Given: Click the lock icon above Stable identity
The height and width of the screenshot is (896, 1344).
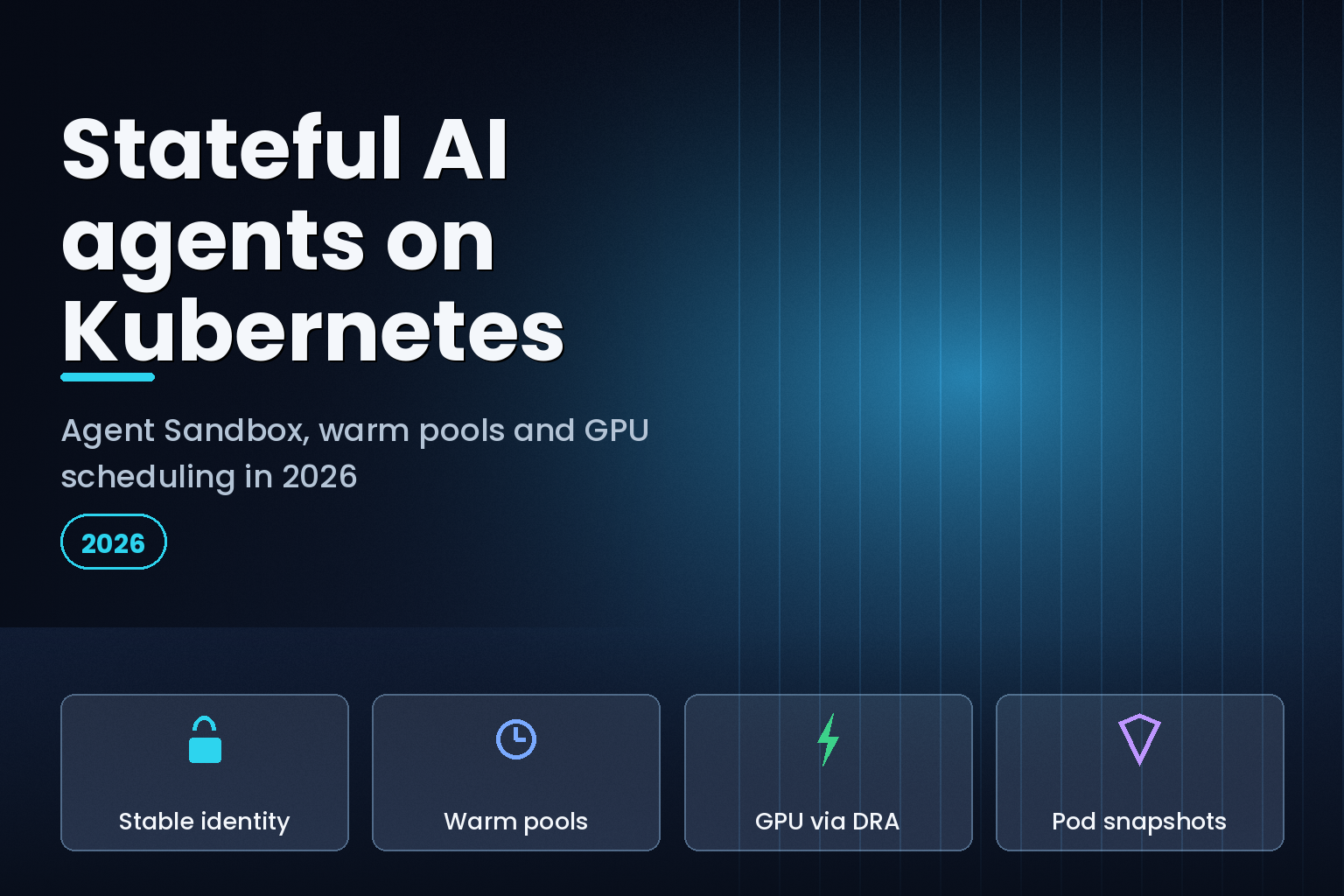Looking at the screenshot, I should [205, 739].
